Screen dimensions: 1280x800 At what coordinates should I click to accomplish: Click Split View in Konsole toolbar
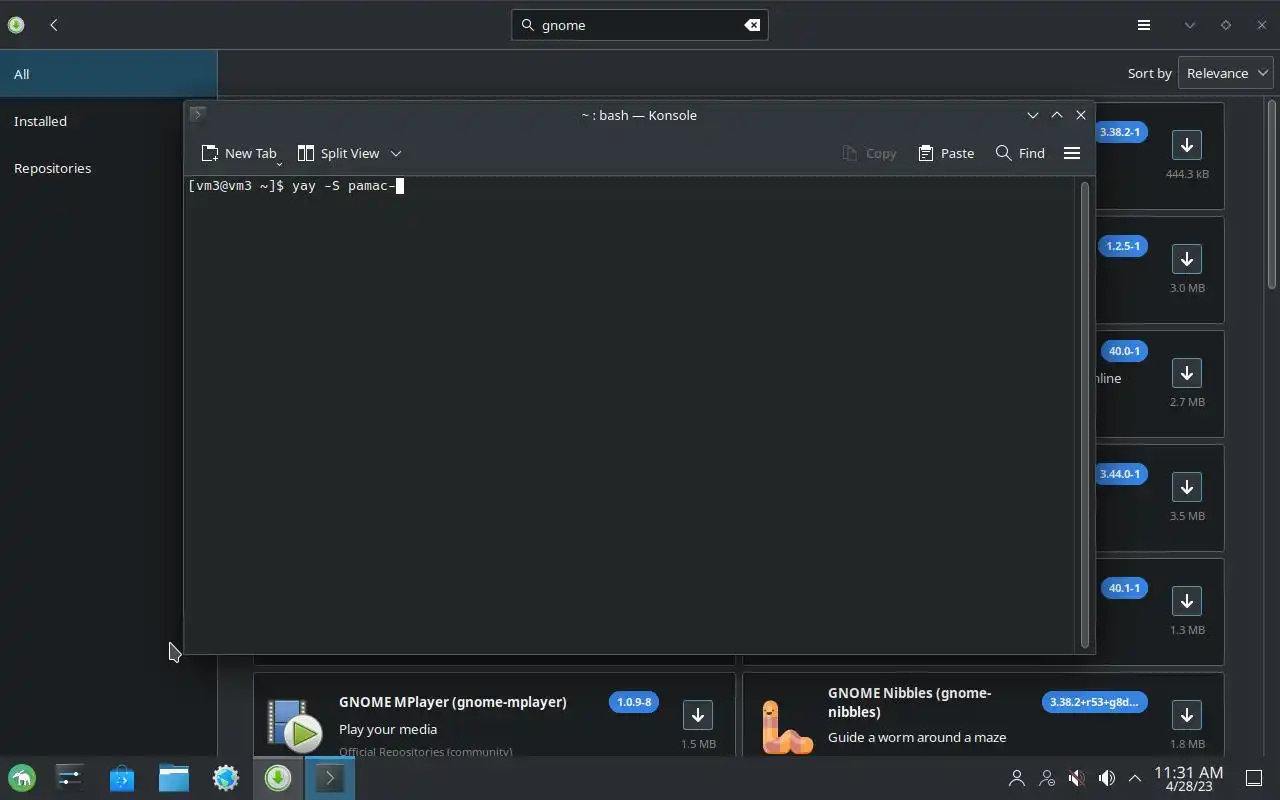point(339,153)
